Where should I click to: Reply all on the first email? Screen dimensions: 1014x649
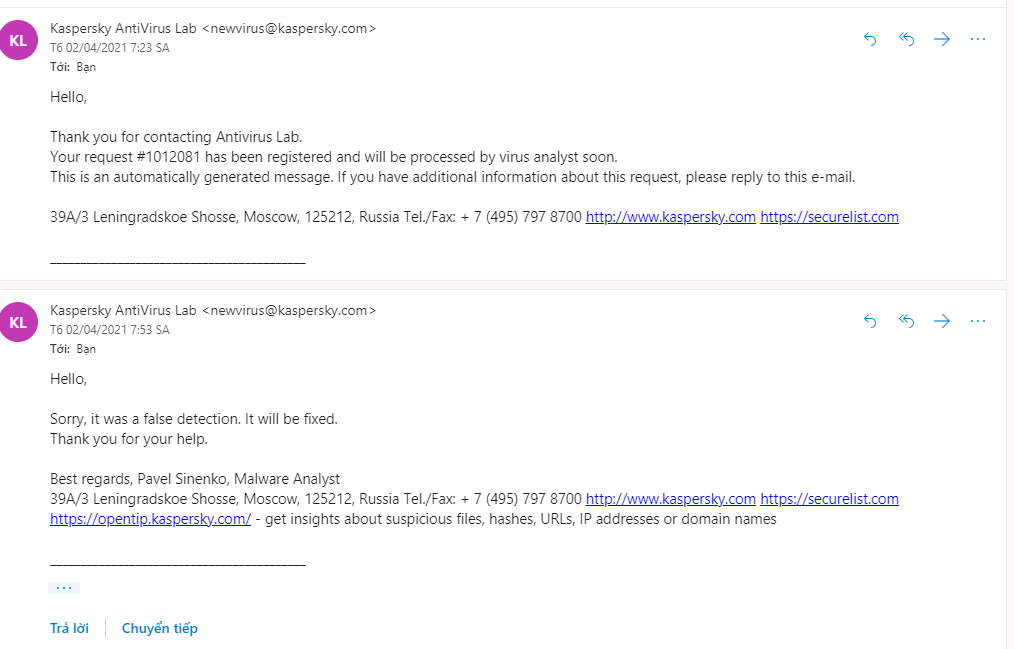906,39
